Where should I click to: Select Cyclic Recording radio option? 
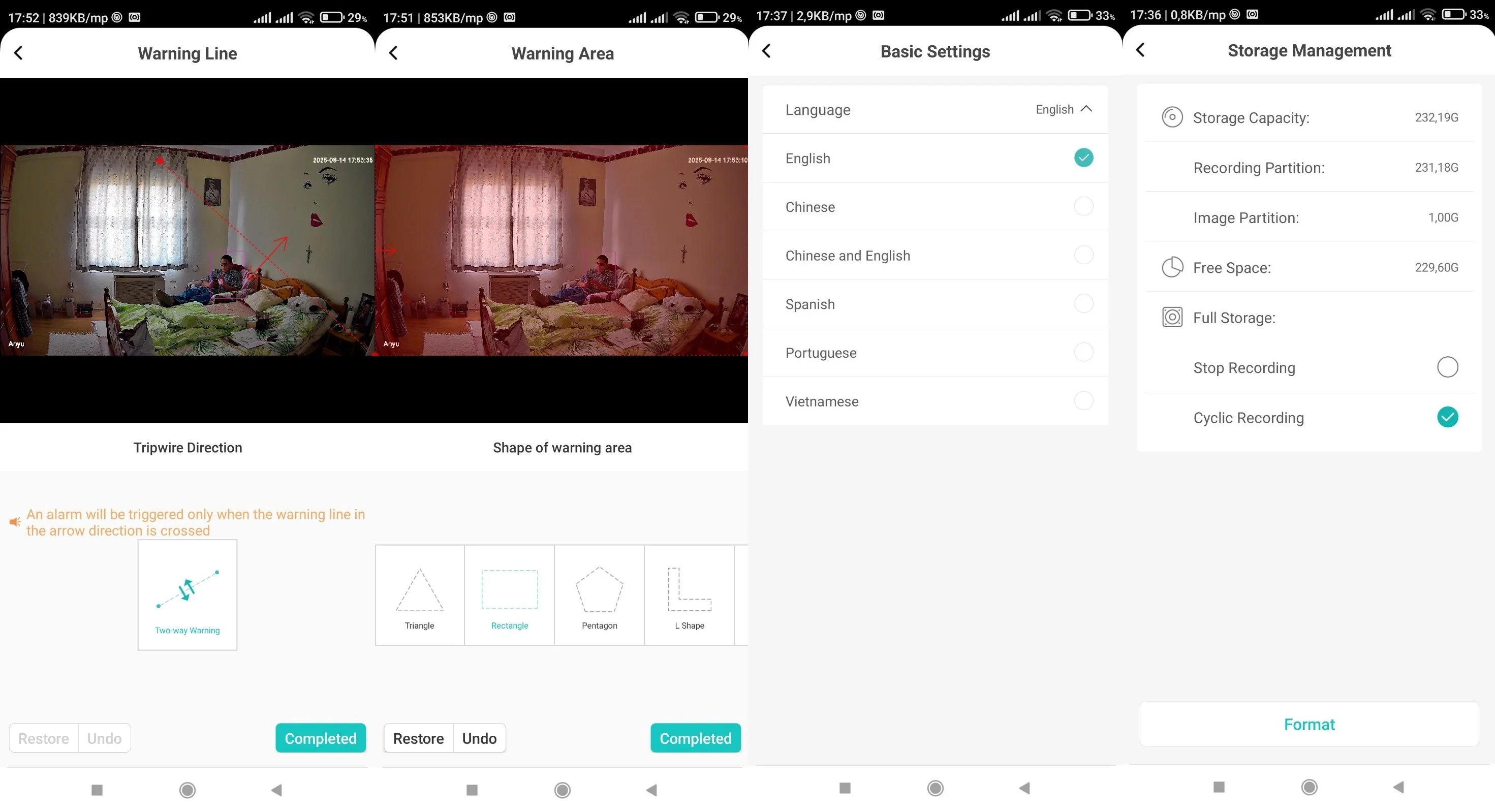1447,417
